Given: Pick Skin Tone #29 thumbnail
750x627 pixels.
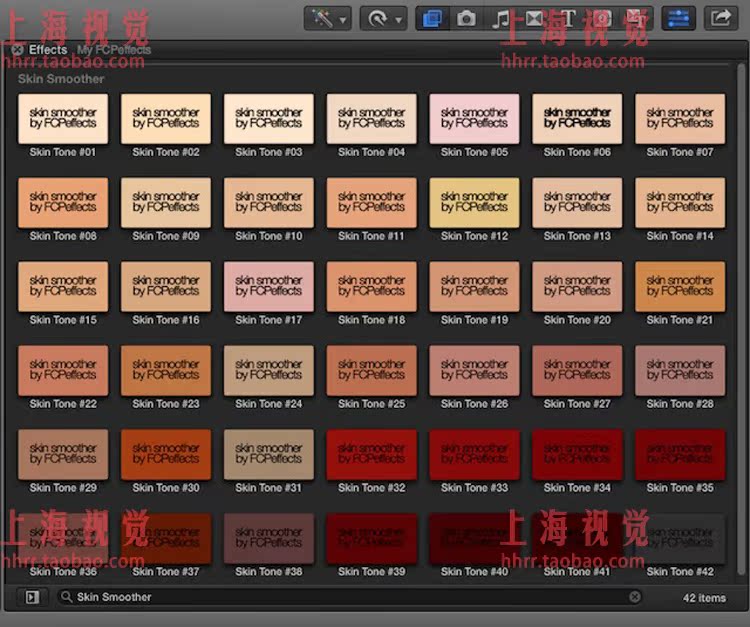Looking at the screenshot, I should 63,454.
